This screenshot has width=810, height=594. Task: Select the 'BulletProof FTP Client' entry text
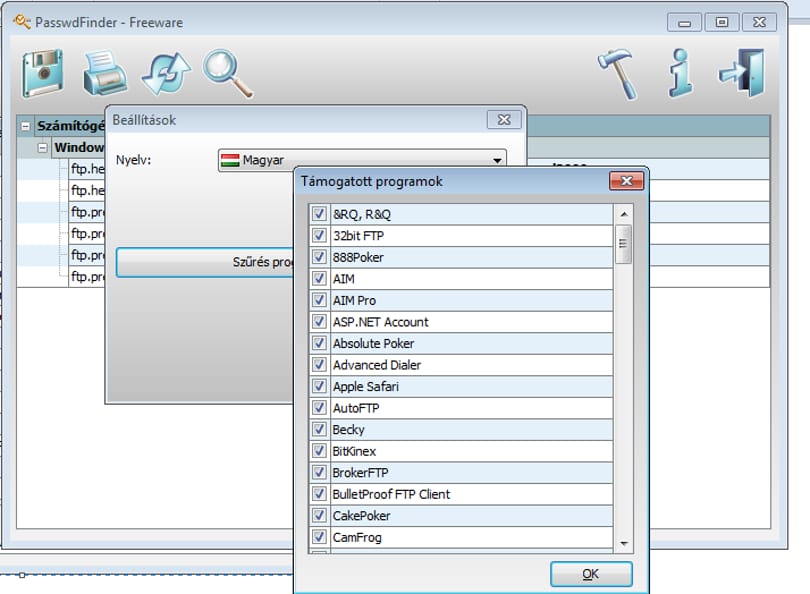click(391, 494)
